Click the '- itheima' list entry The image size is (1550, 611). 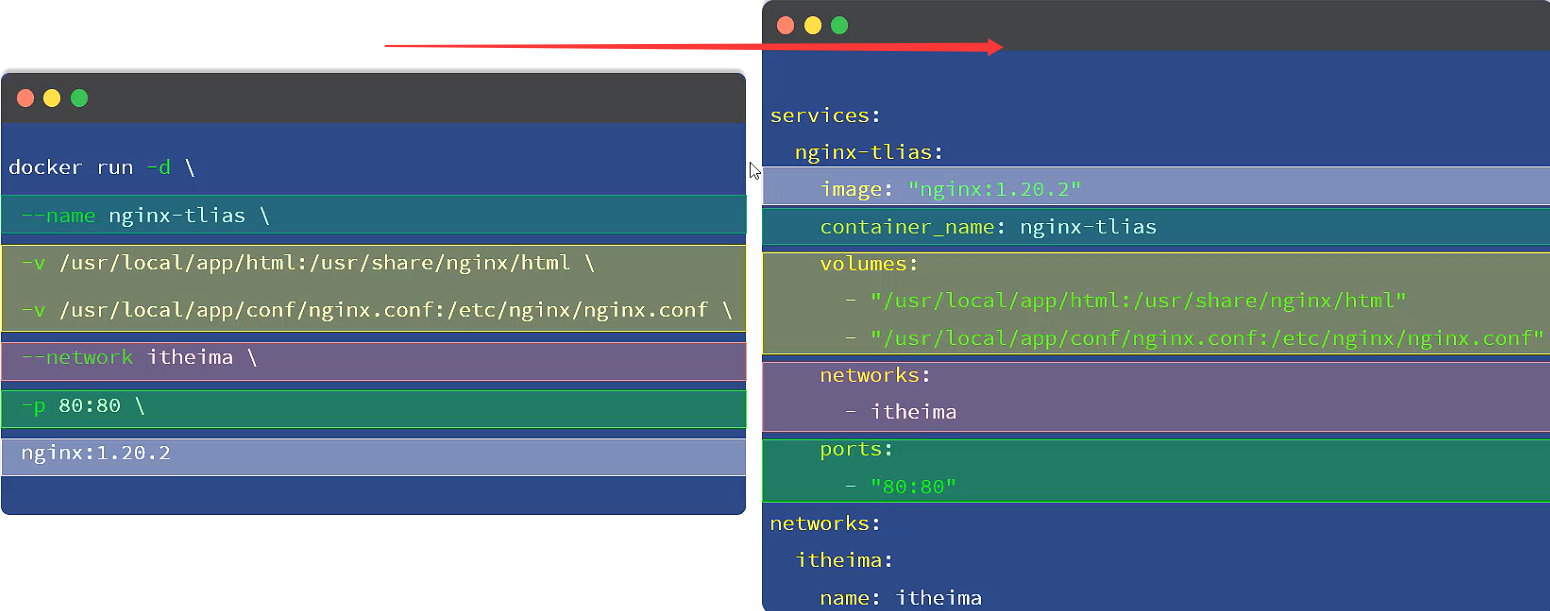[x=901, y=412]
